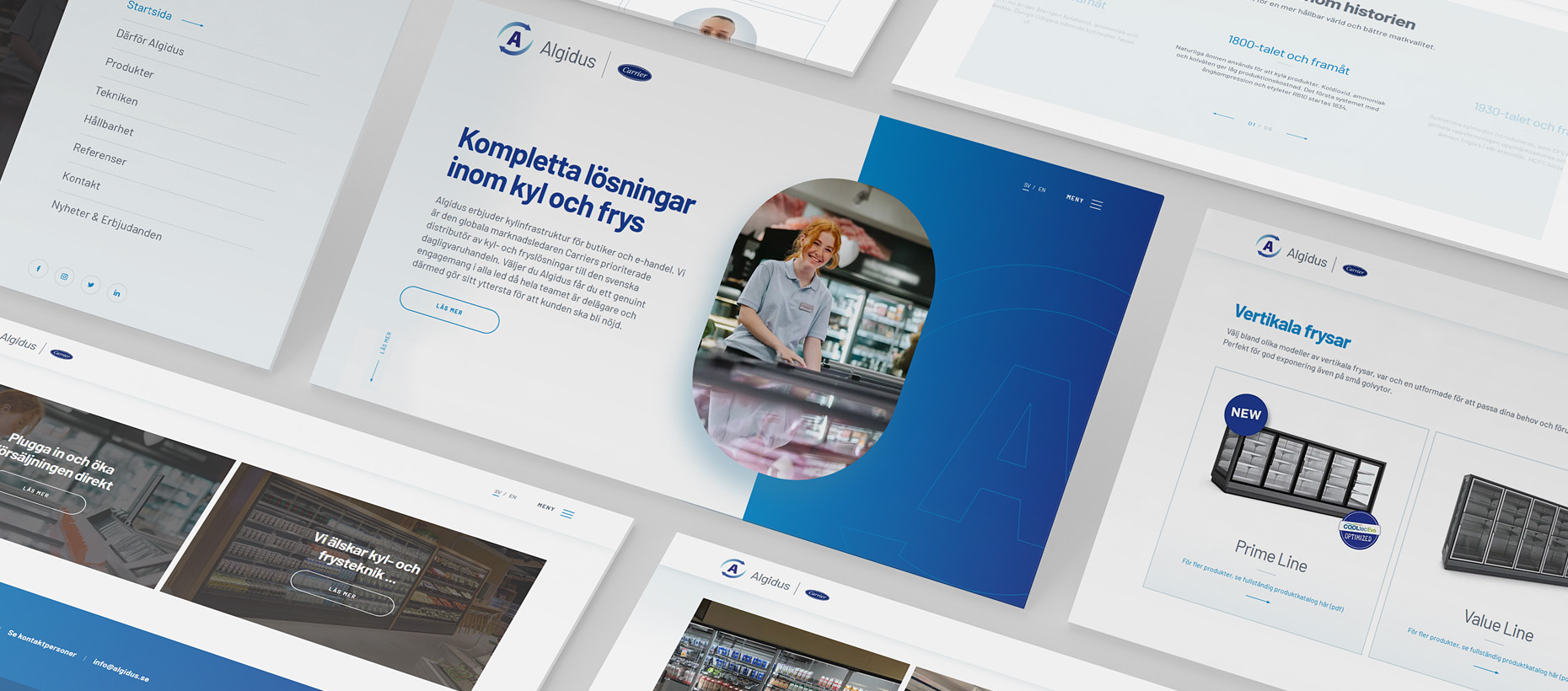Open Nyheter & Erbjudanden menu item
1568x691 pixels.
click(106, 220)
